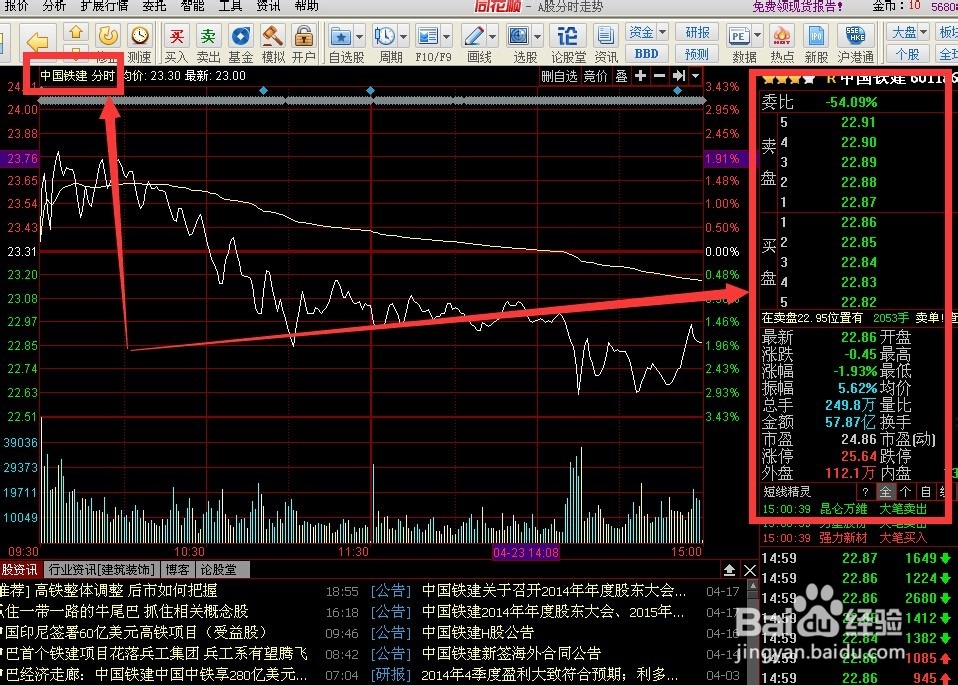The height and width of the screenshot is (685, 958).
Task: Open the 帮助 menu
Action: pyautogui.click(x=306, y=6)
